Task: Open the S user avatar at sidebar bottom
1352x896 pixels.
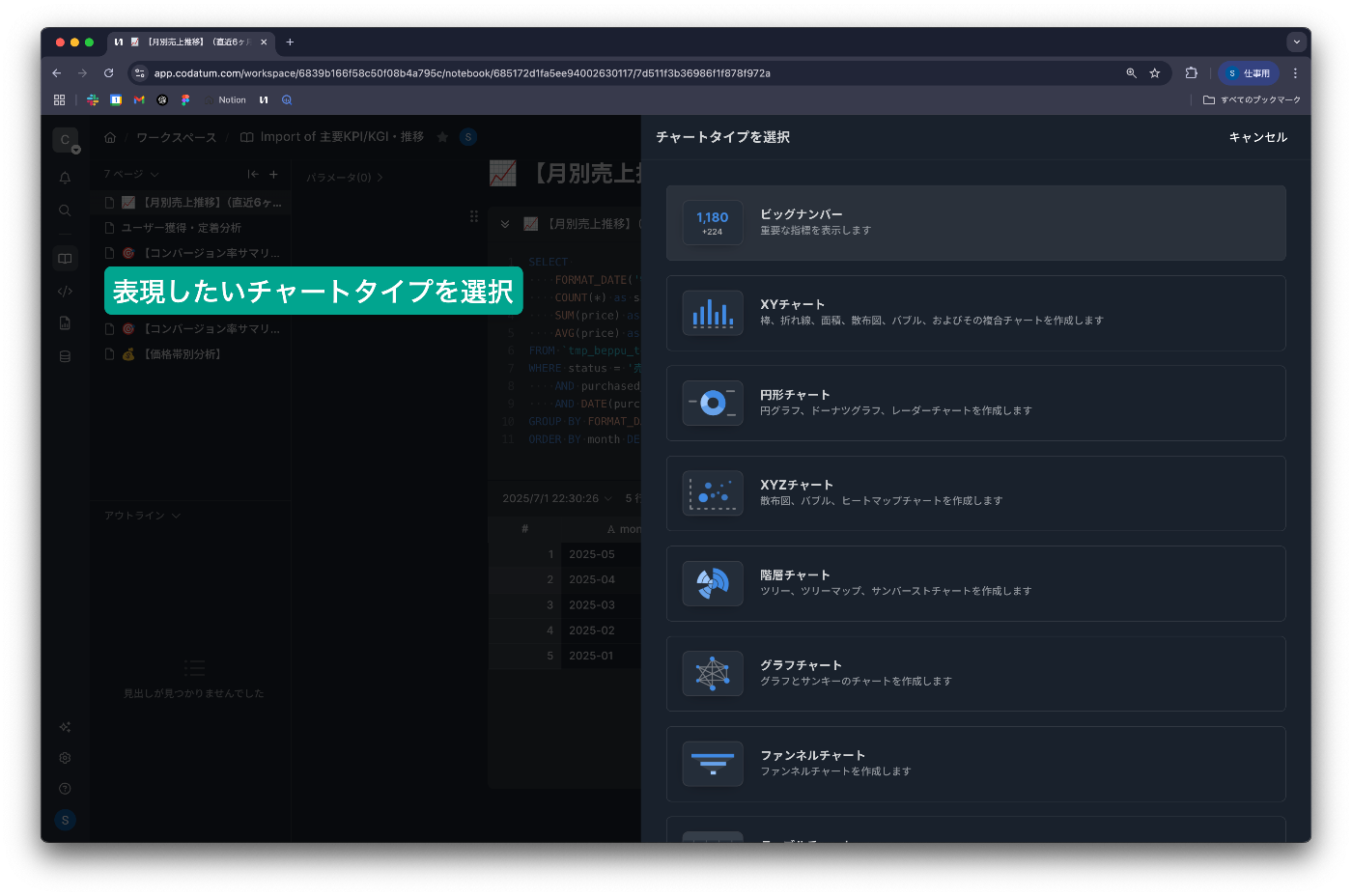Action: [65, 820]
